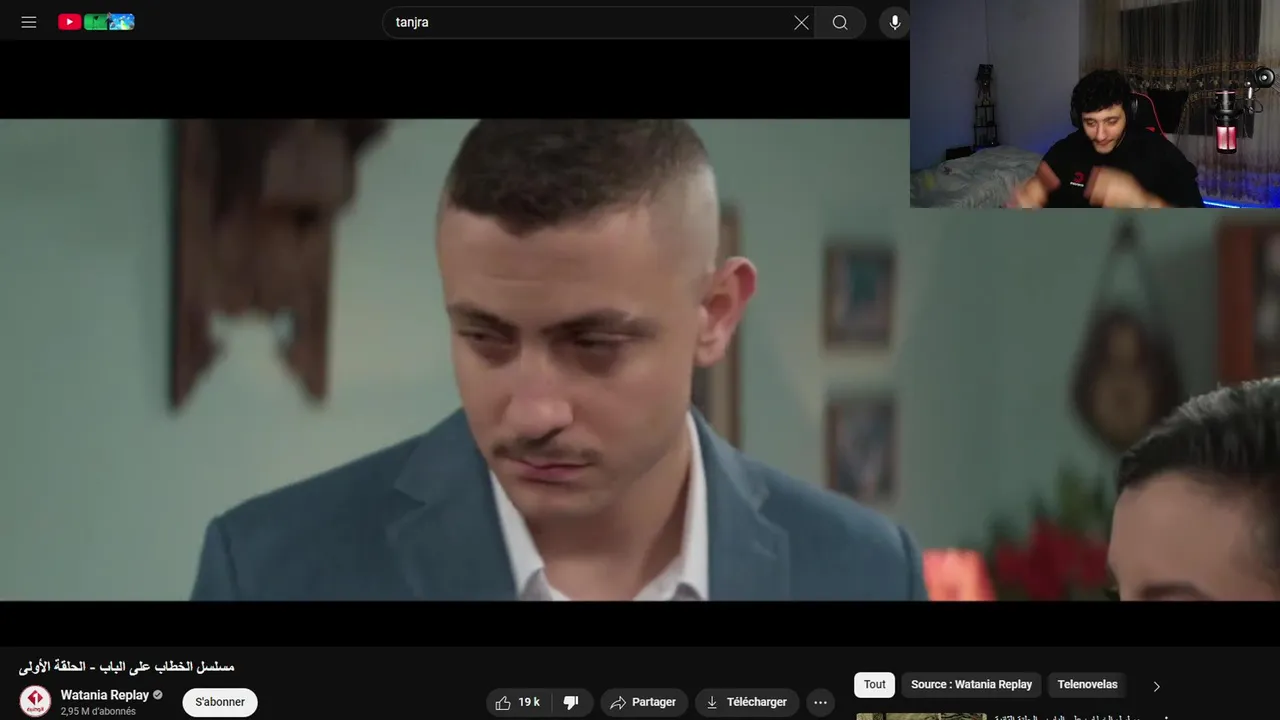Screen dimensions: 1280x720
Task: Select the Telenovelas filter chip
Action: [x=1087, y=684]
